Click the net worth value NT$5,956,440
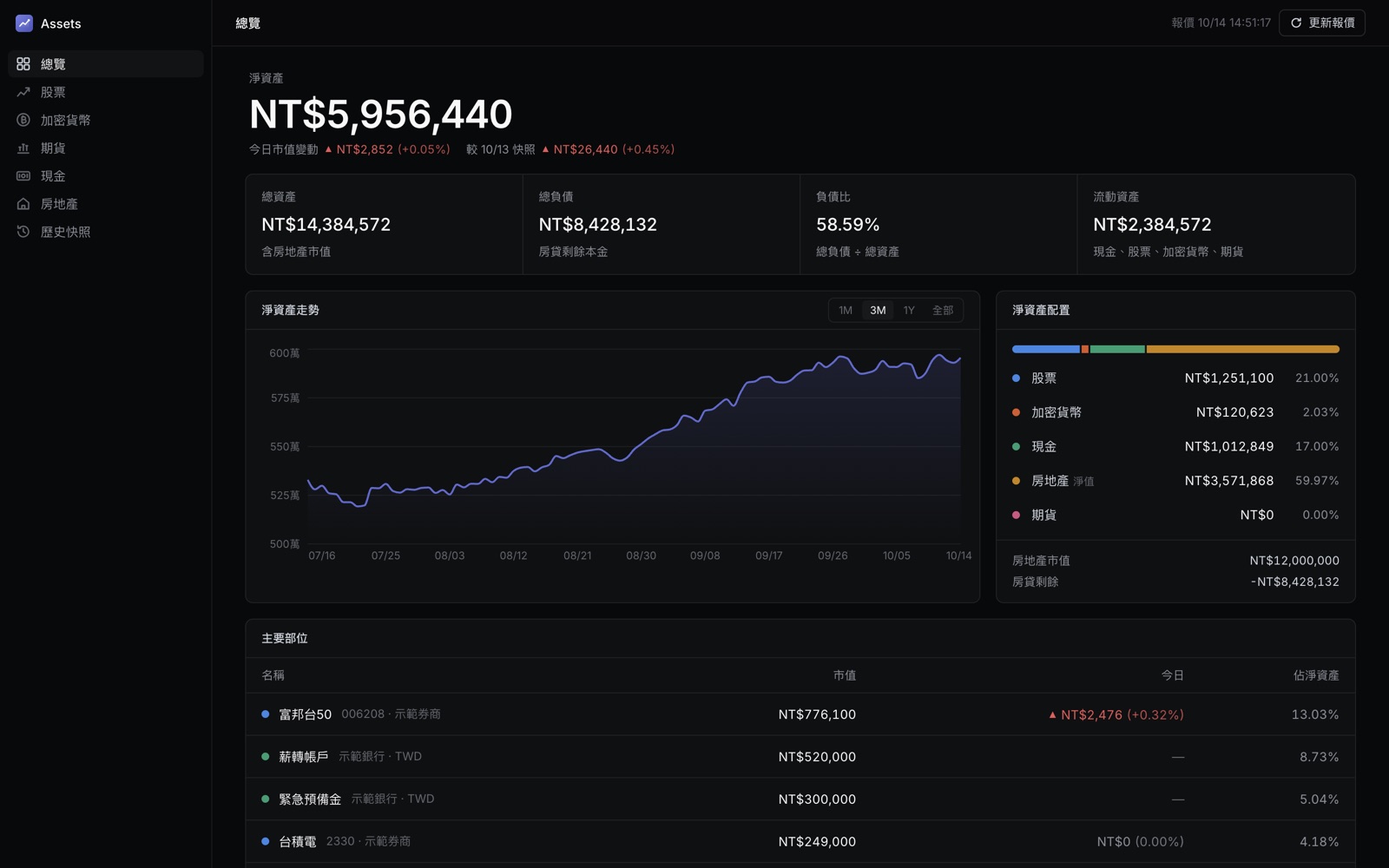This screenshot has height=868, width=1389. point(381,115)
